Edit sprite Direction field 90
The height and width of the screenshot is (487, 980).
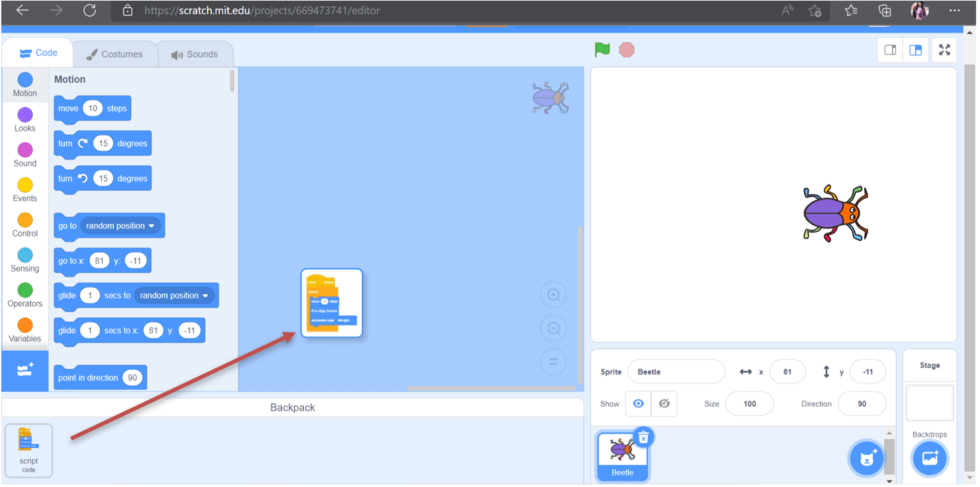coord(862,404)
